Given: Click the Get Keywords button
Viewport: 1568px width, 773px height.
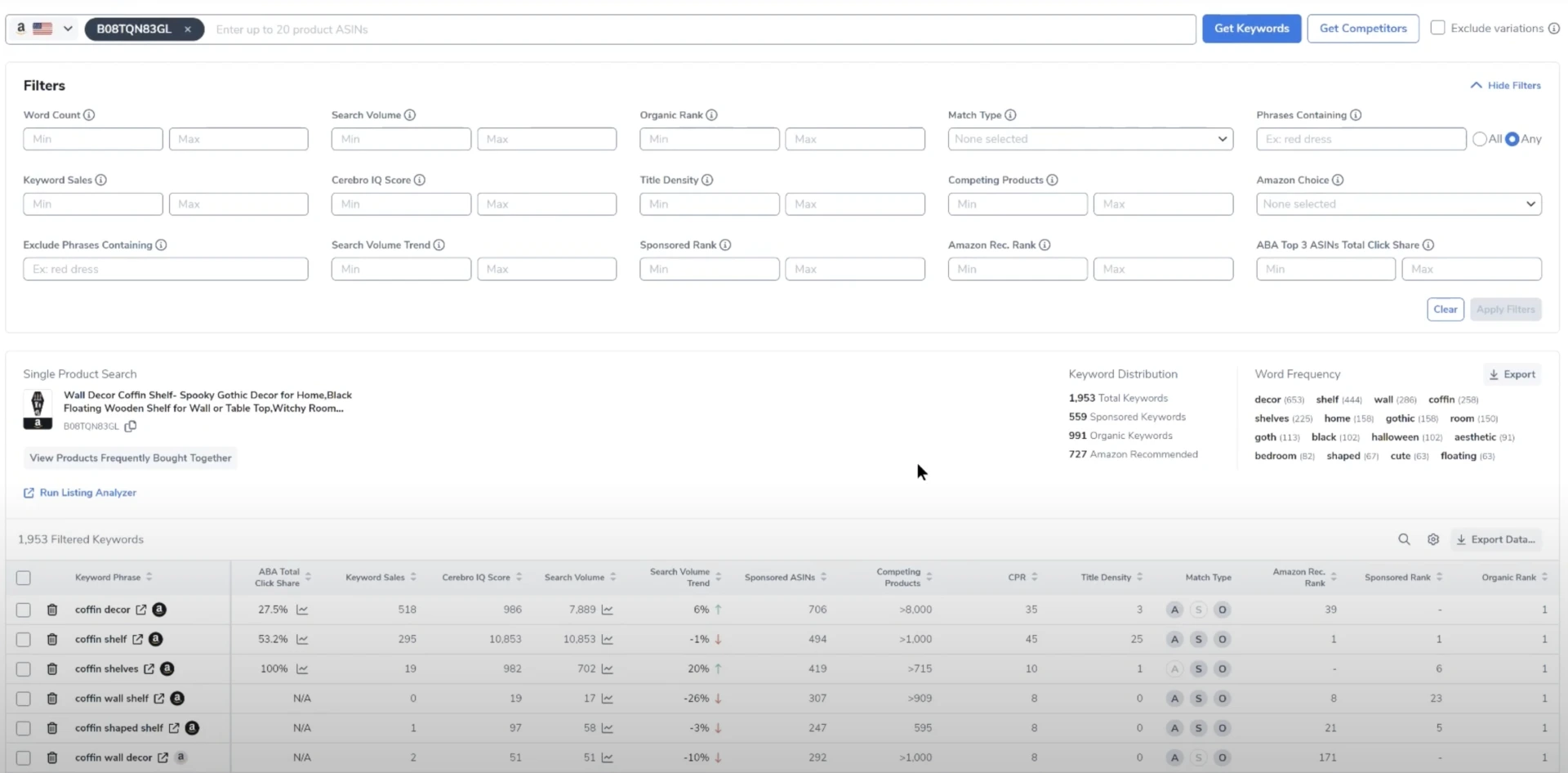Looking at the screenshot, I should click(1251, 29).
